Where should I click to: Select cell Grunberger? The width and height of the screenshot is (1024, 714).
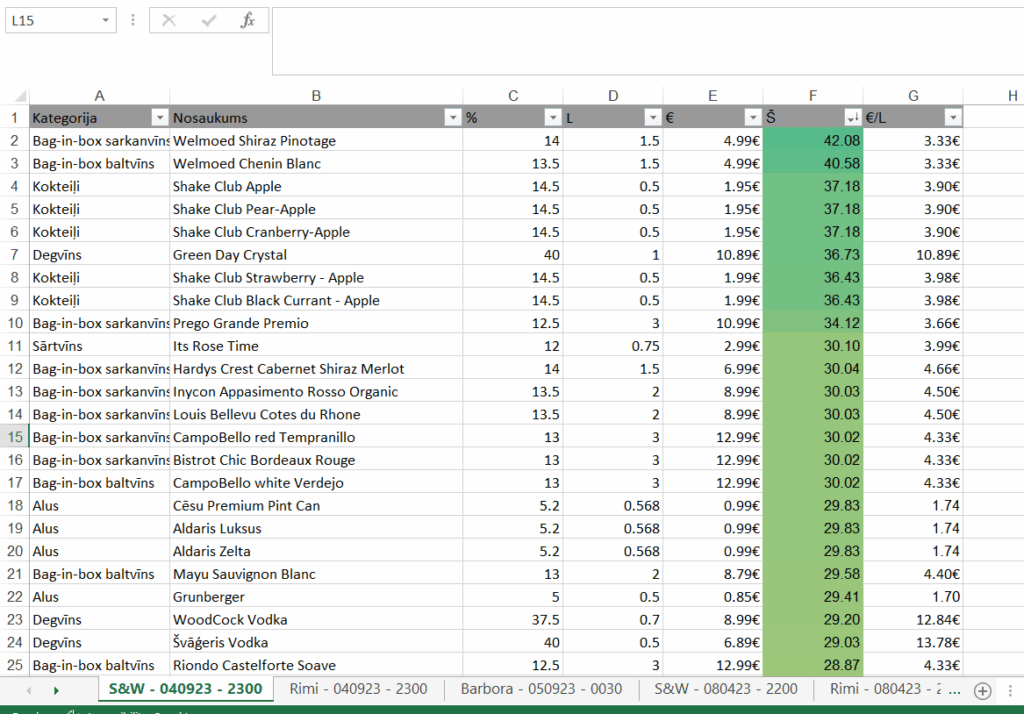pos(316,596)
